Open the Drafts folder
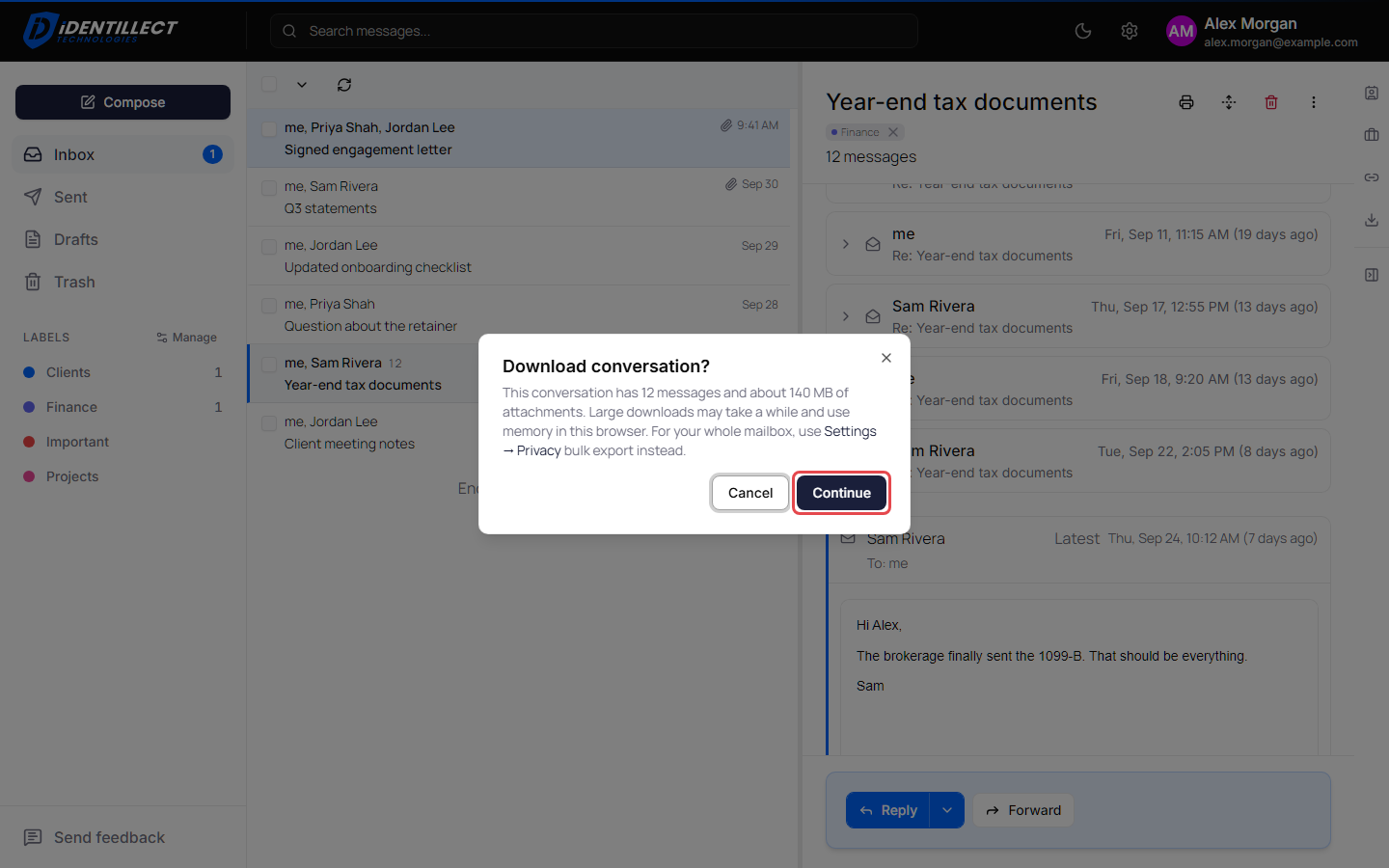This screenshot has height=868, width=1389. coord(123,239)
